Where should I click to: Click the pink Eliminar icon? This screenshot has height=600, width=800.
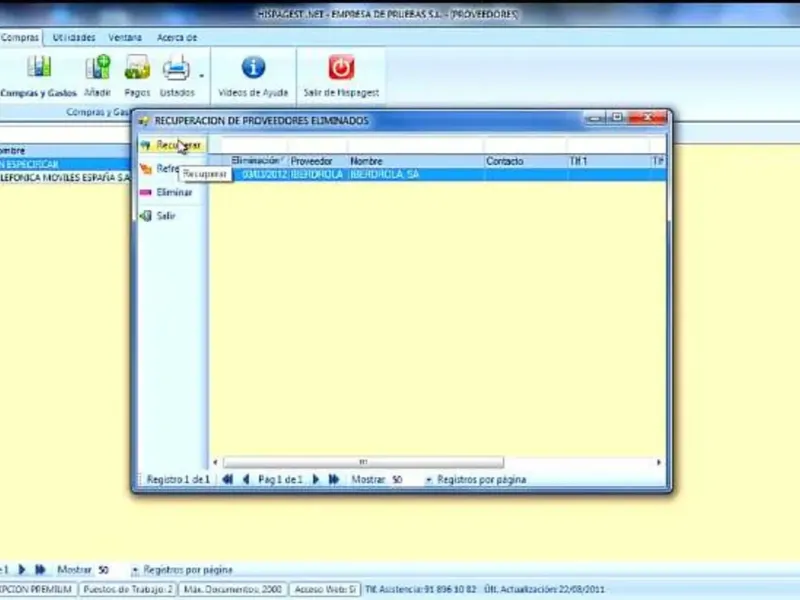[x=145, y=192]
